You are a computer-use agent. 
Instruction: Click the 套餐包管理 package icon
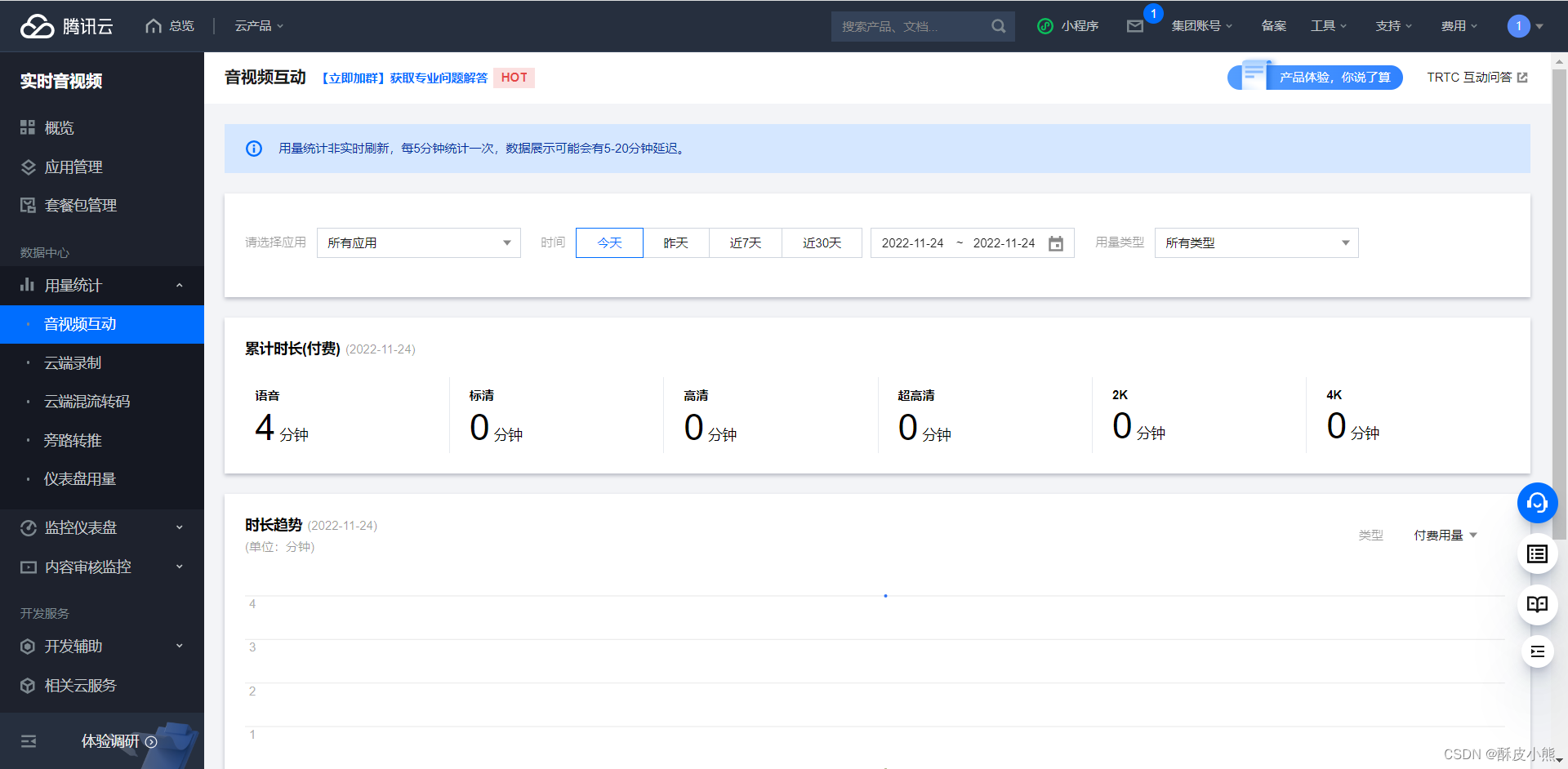coord(28,205)
